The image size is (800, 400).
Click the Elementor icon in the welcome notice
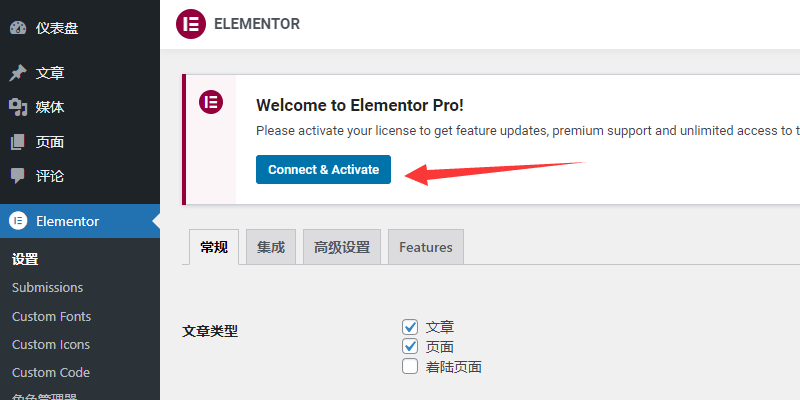pyautogui.click(x=211, y=102)
